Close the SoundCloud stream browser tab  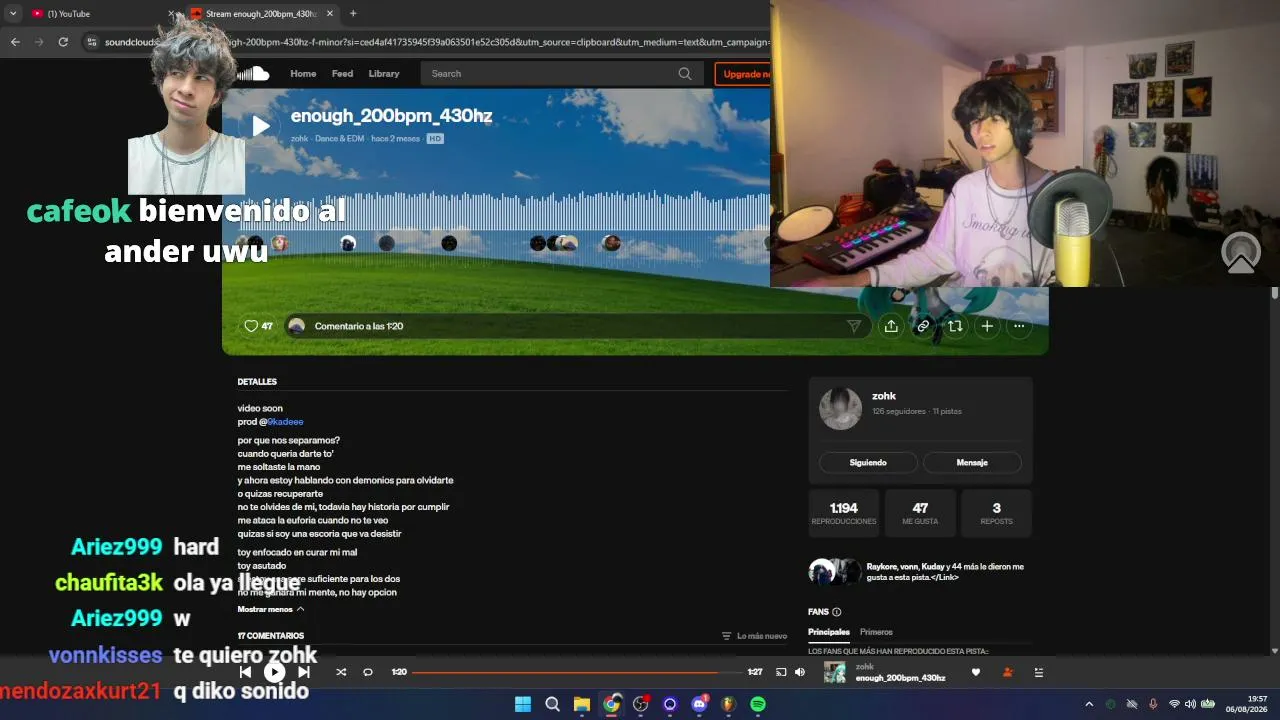tap(330, 13)
